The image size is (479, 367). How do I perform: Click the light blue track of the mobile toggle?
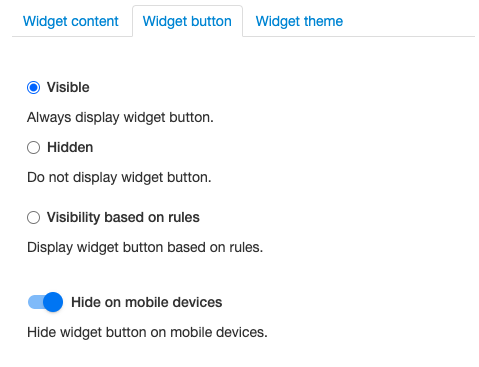click(x=35, y=302)
